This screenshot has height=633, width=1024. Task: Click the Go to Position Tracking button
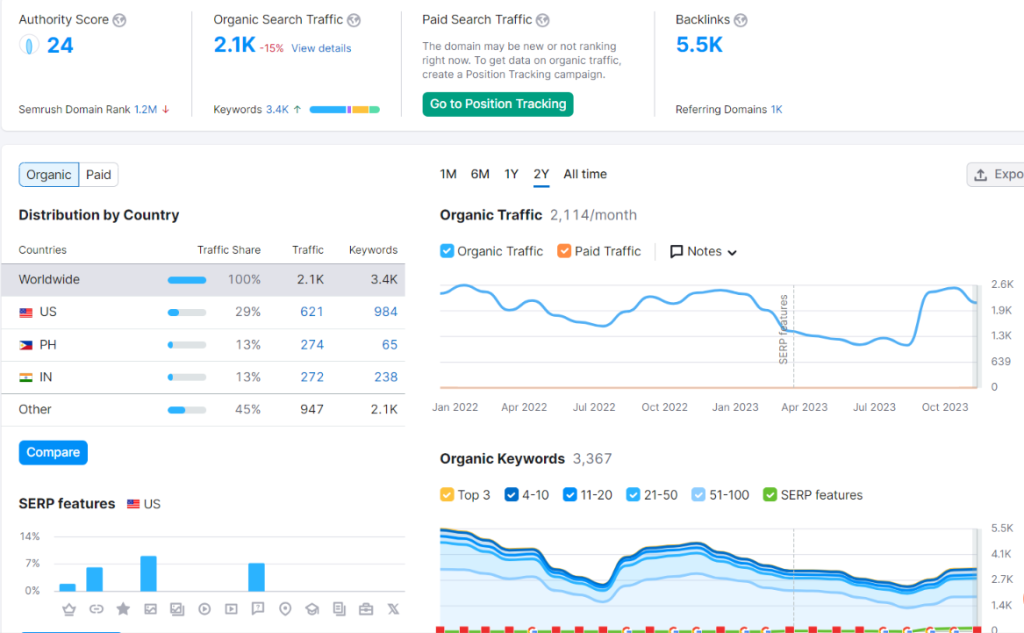point(497,103)
